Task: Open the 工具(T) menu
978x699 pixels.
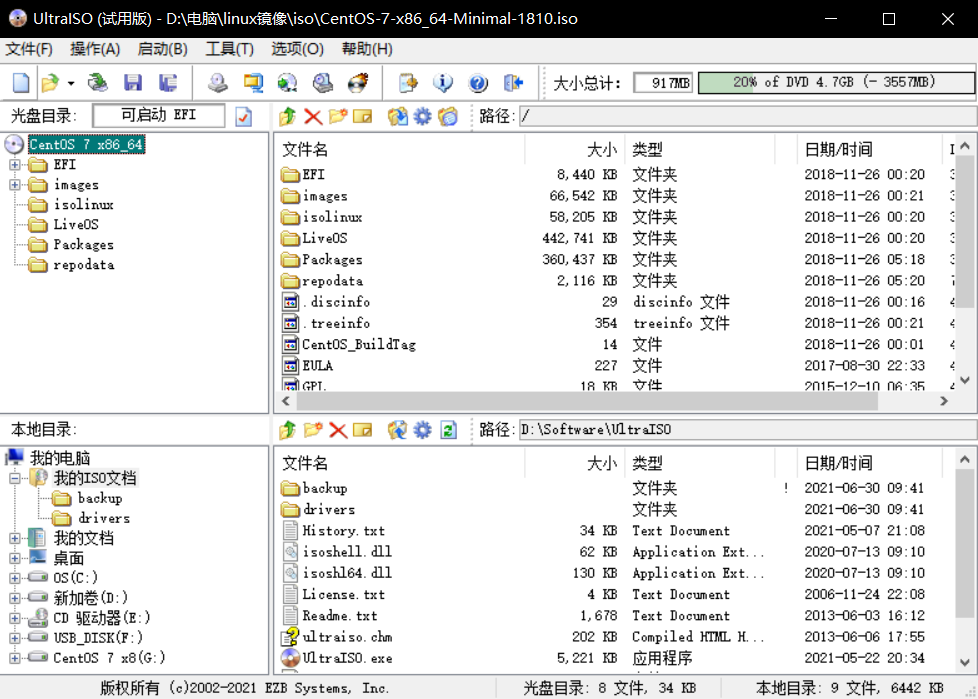Action: (x=230, y=49)
